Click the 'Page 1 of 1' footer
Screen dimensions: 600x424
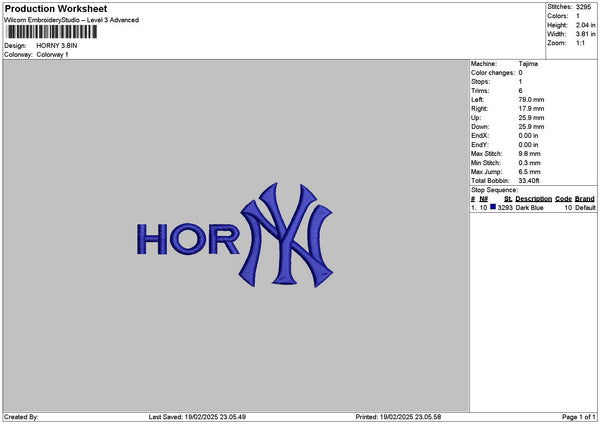tap(579, 417)
